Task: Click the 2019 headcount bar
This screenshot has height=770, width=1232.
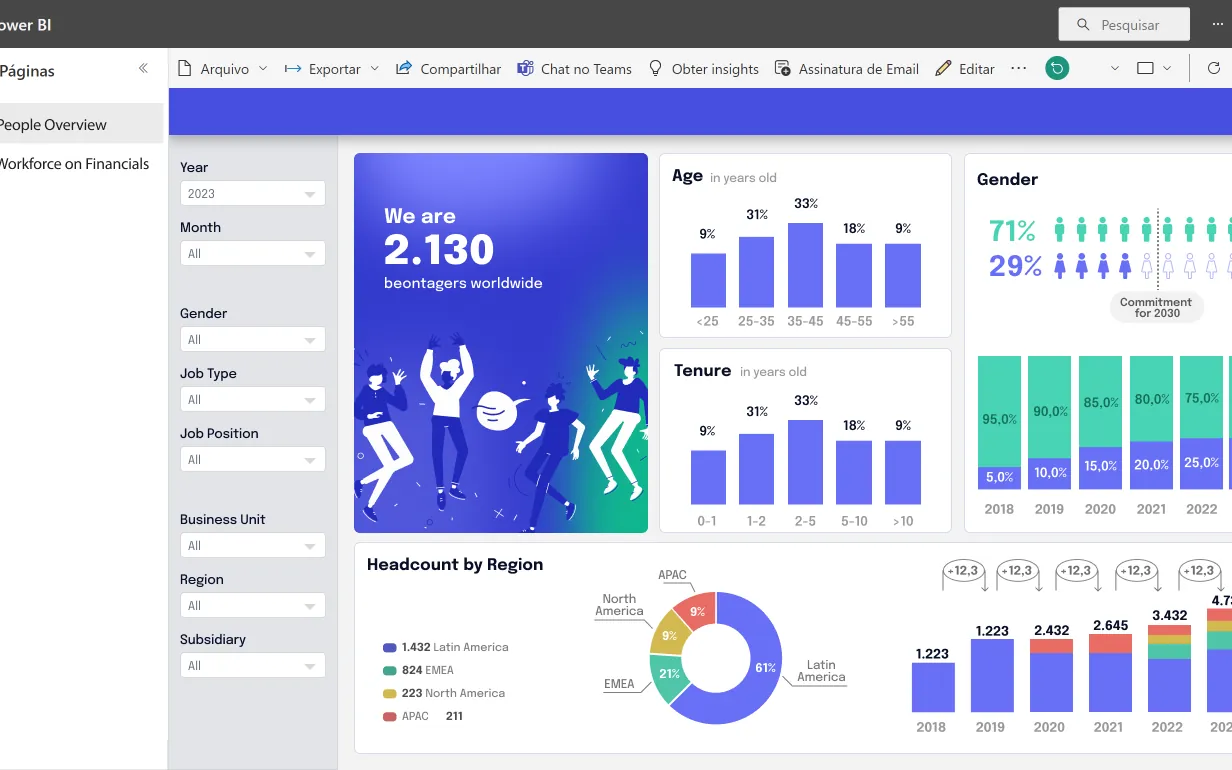Action: coord(992,675)
